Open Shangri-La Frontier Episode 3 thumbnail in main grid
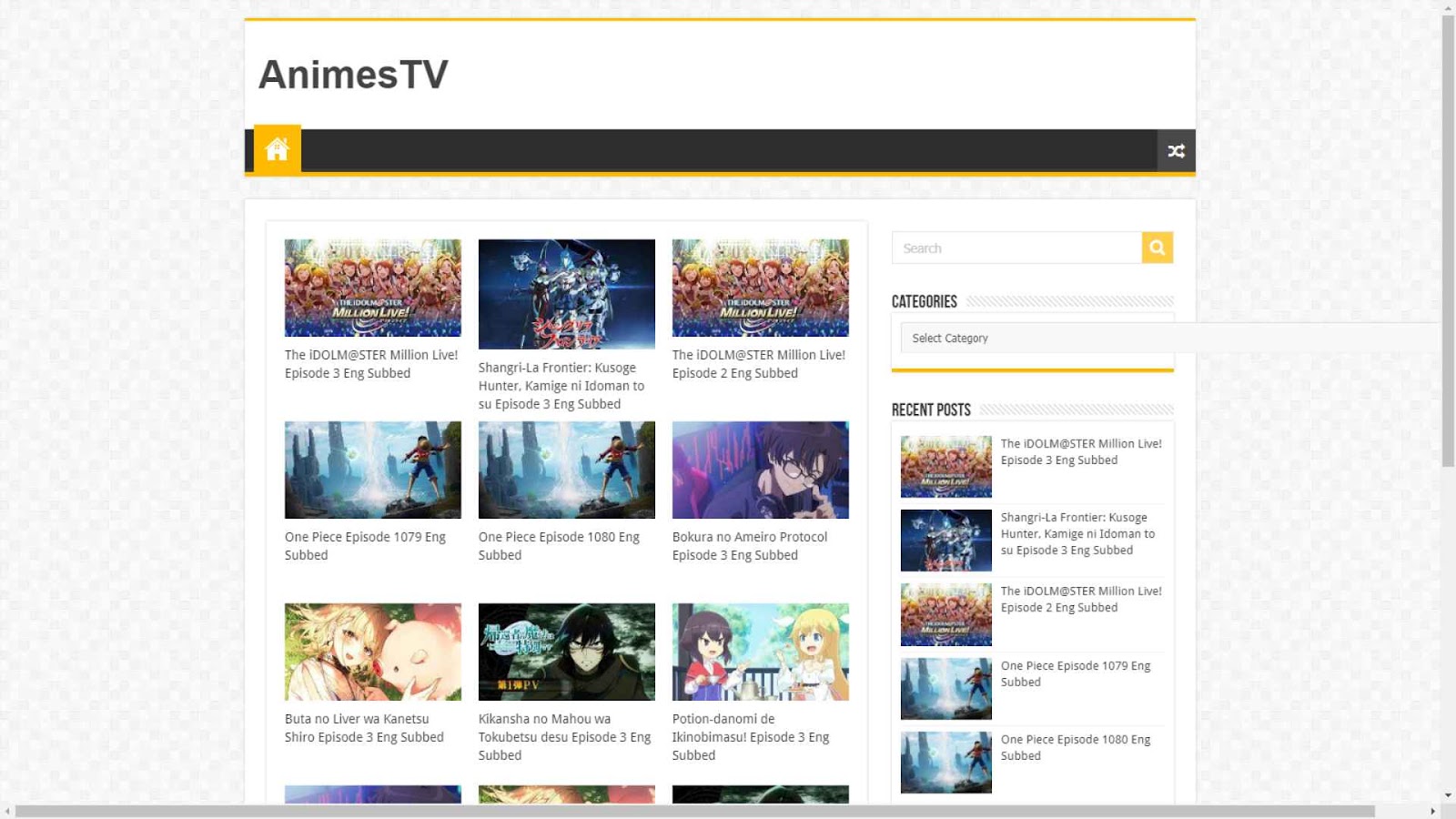 (x=567, y=294)
